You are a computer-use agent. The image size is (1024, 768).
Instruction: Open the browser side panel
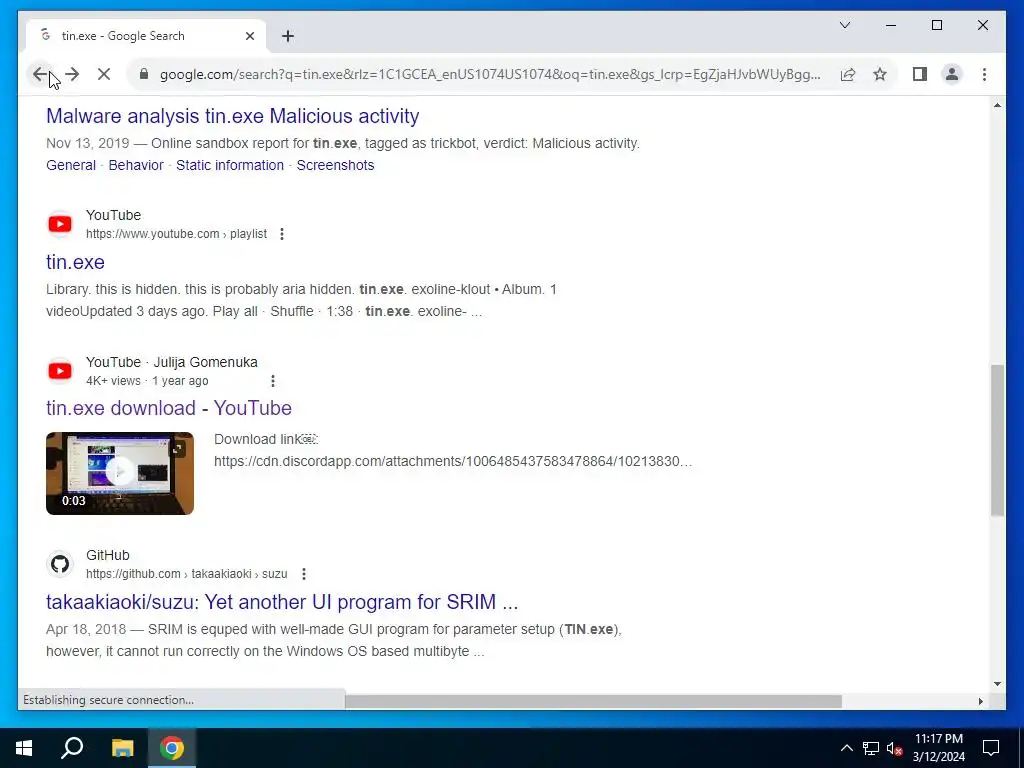coord(920,74)
